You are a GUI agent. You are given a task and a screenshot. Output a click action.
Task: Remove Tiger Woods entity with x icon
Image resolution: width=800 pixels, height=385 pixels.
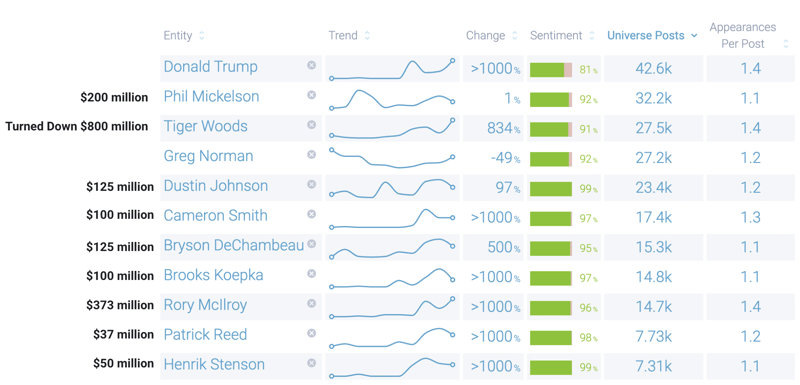(x=311, y=124)
